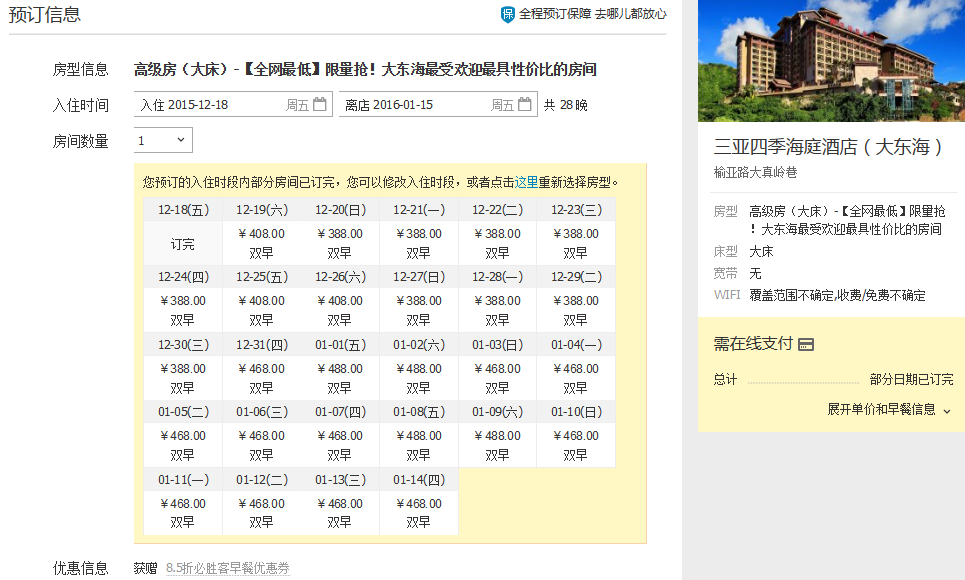Click the 01-02(六) date header
This screenshot has width=965, height=580.
pos(419,345)
